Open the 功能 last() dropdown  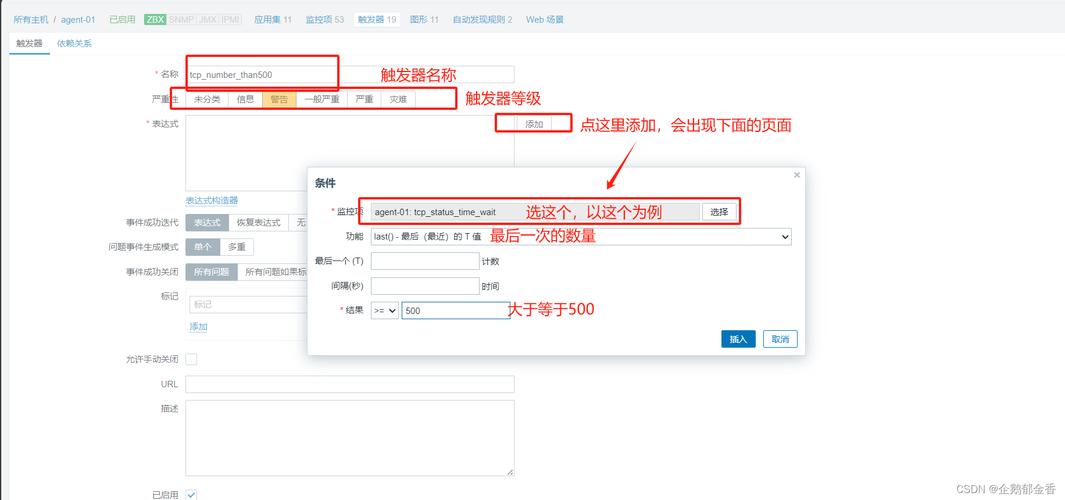[x=581, y=236]
